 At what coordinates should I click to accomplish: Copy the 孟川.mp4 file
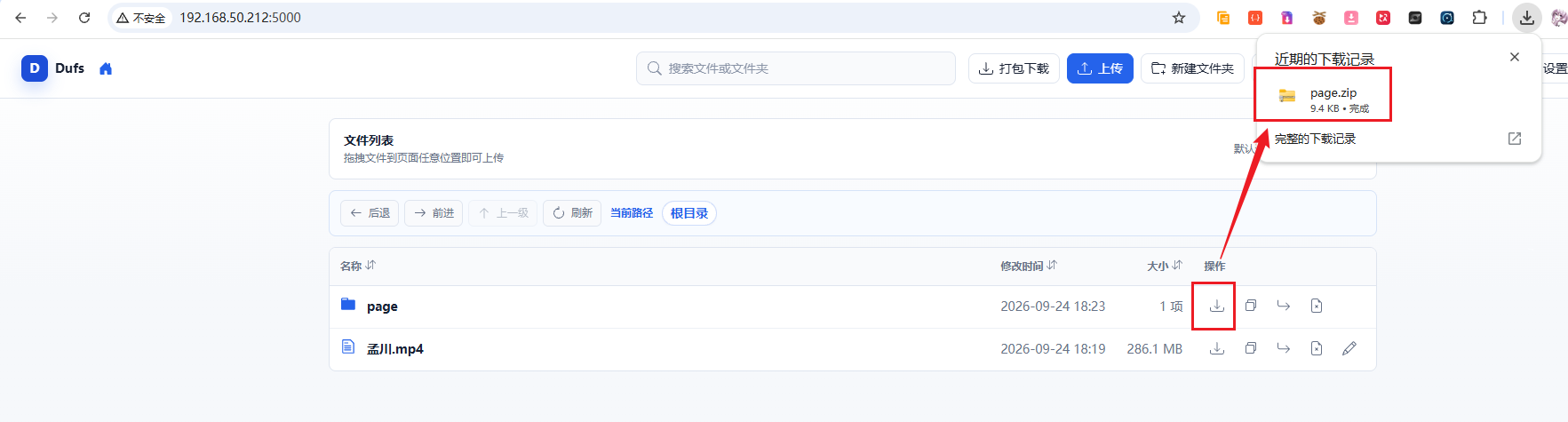[x=1251, y=348]
